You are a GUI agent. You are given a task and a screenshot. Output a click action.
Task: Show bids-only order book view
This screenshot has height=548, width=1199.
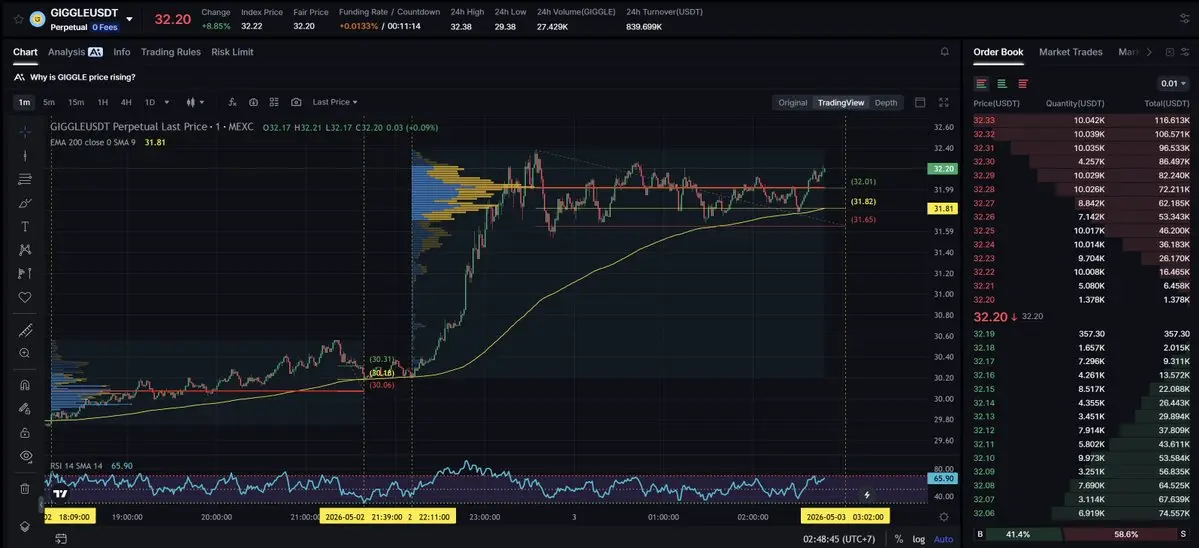(x=1002, y=83)
